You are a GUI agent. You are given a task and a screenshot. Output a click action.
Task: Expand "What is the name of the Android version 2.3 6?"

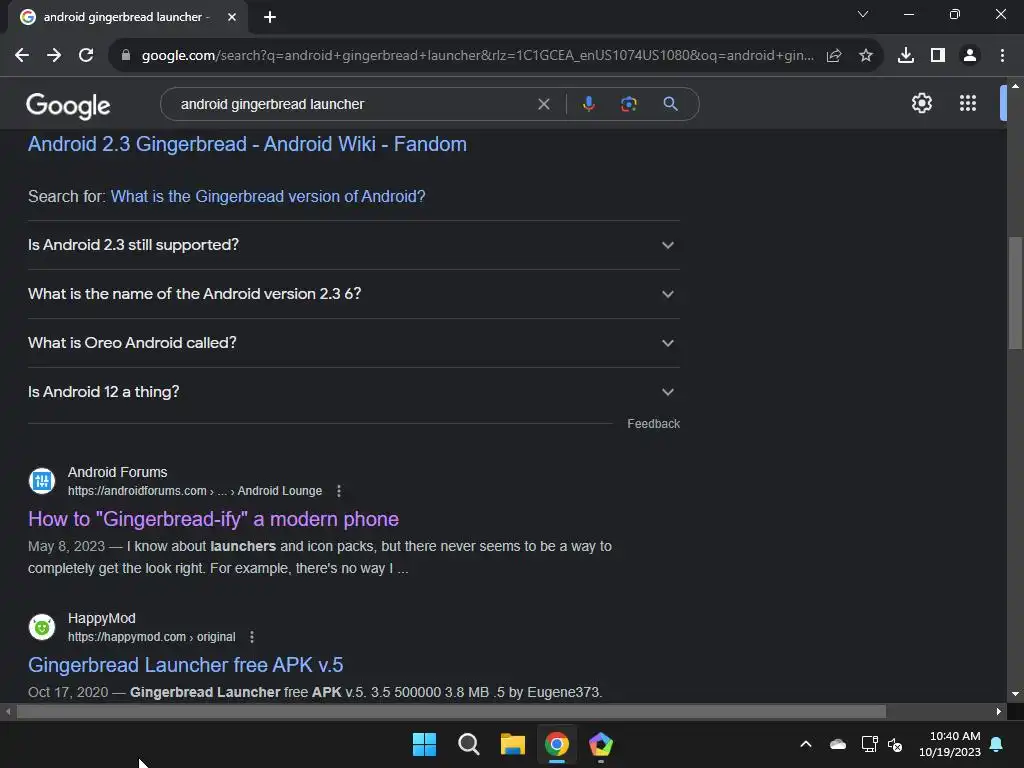click(x=354, y=294)
